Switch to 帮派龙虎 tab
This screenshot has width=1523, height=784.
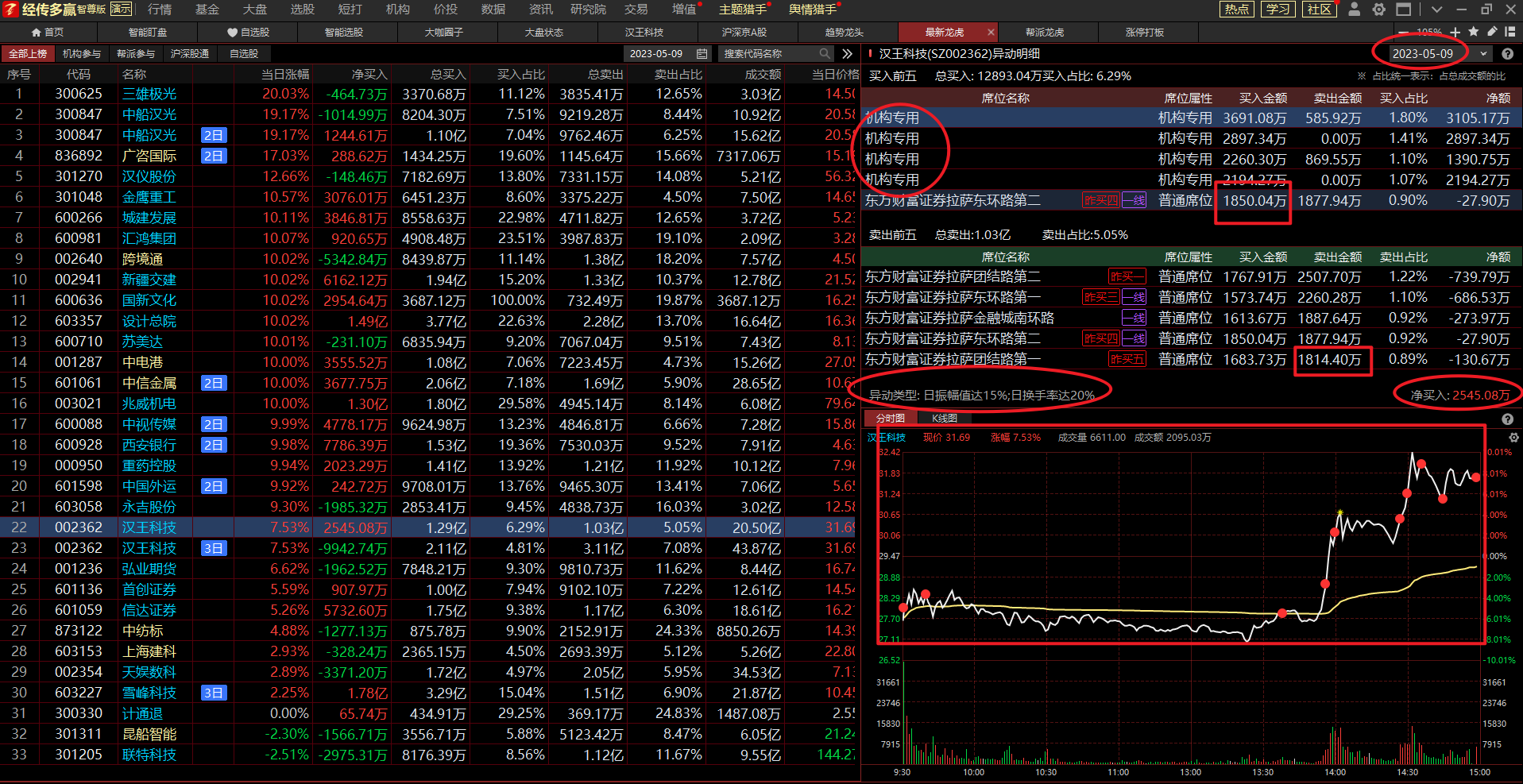(x=1045, y=32)
